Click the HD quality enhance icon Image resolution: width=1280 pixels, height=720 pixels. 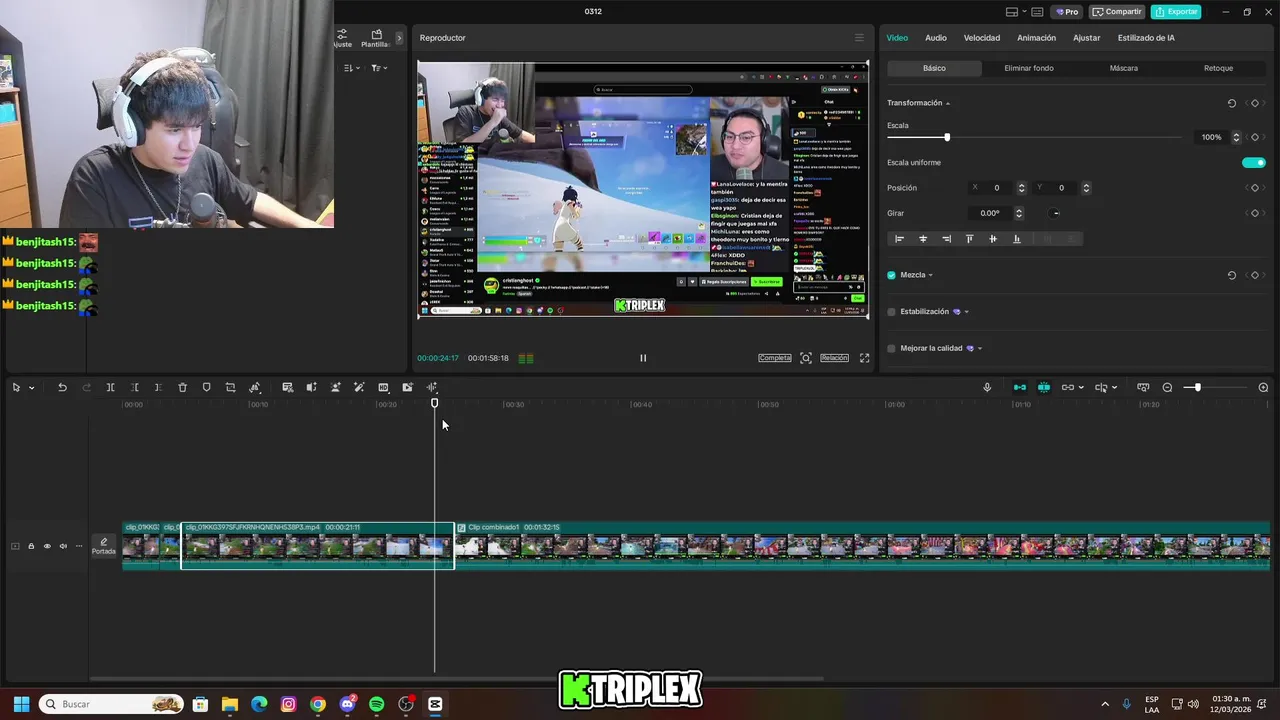pos(383,387)
